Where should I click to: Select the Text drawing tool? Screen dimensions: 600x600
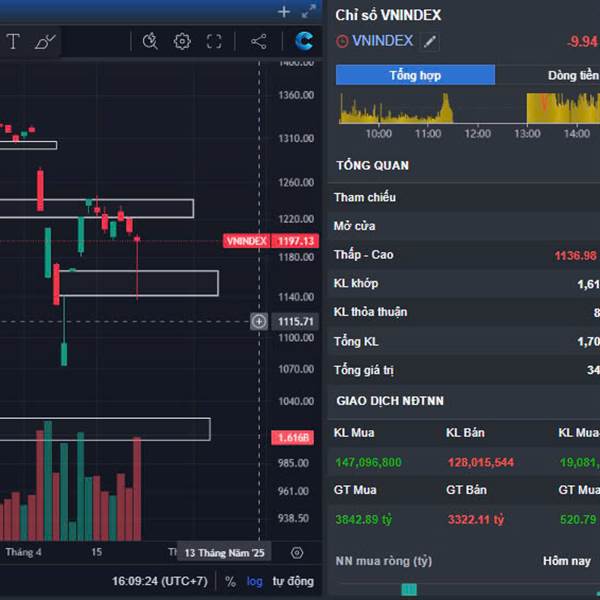point(13,41)
